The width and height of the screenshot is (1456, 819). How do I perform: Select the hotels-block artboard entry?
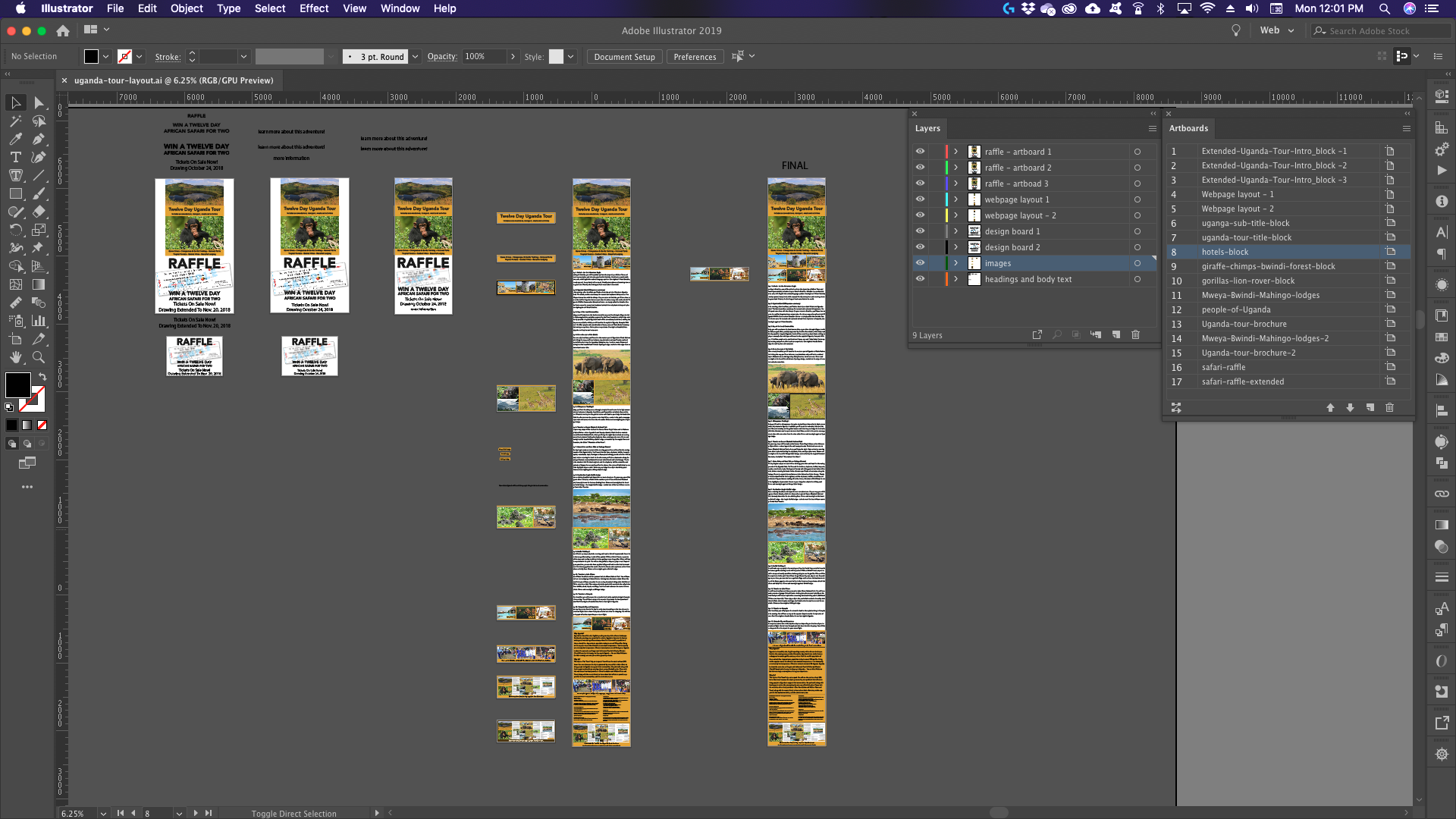click(1251, 252)
